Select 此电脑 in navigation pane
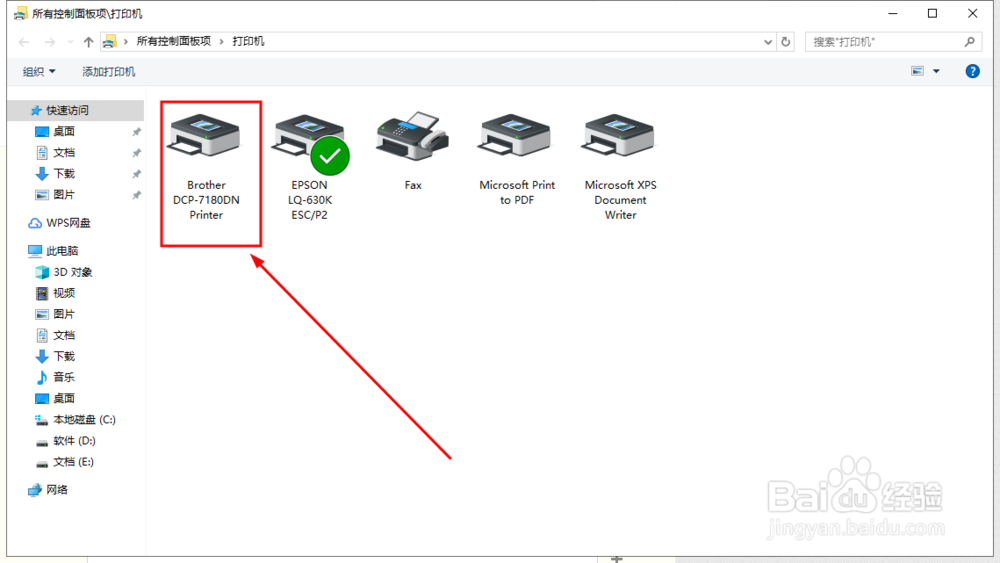The width and height of the screenshot is (1000, 563). tap(53, 251)
